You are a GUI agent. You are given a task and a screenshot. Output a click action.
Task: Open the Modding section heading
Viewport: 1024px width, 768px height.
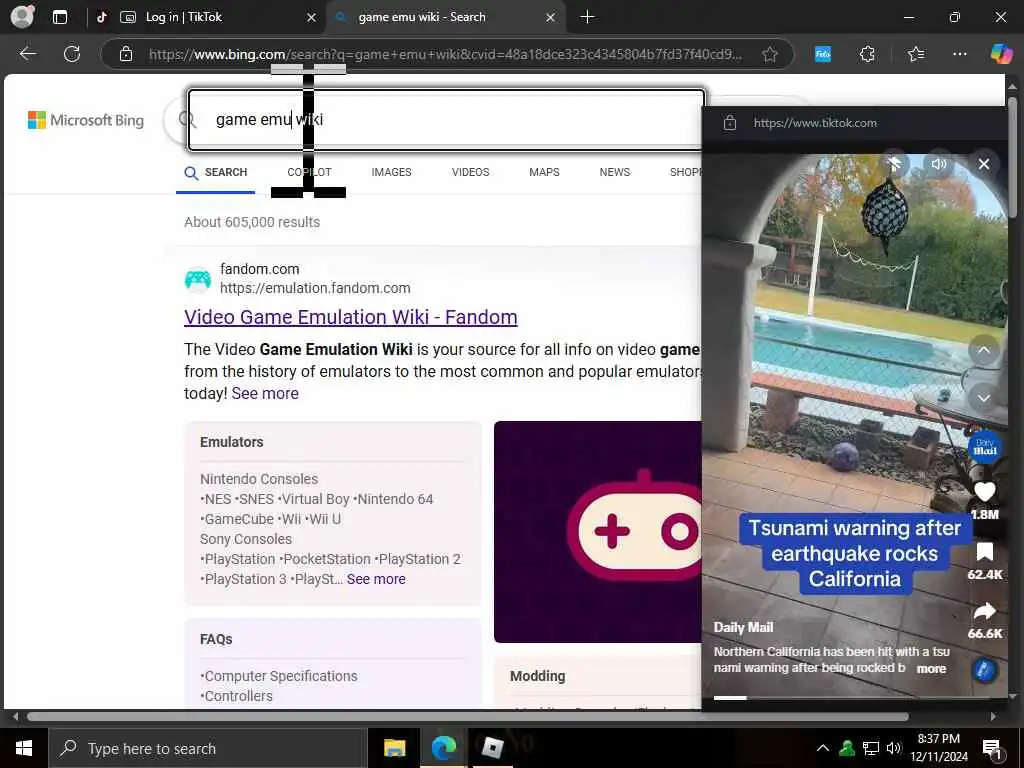tap(537, 677)
